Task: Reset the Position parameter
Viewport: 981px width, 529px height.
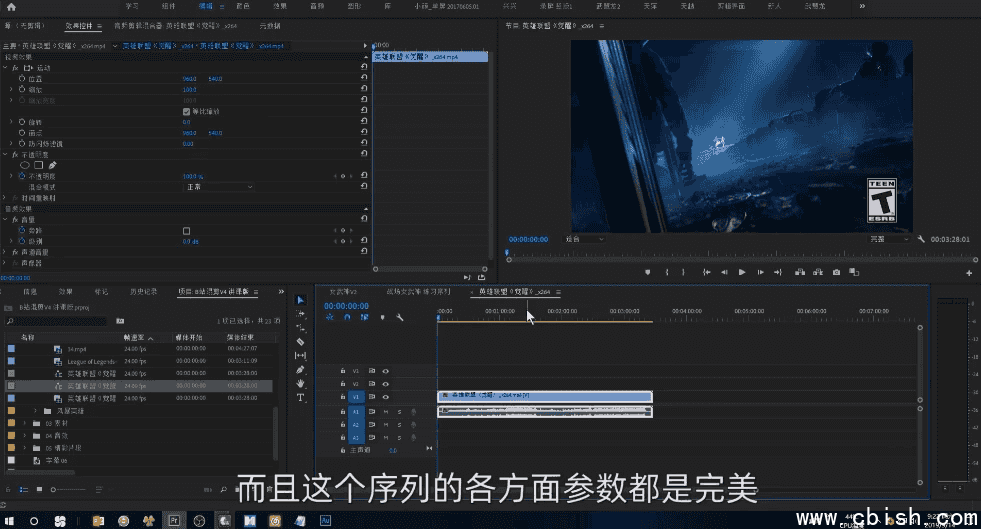Action: coord(363,78)
